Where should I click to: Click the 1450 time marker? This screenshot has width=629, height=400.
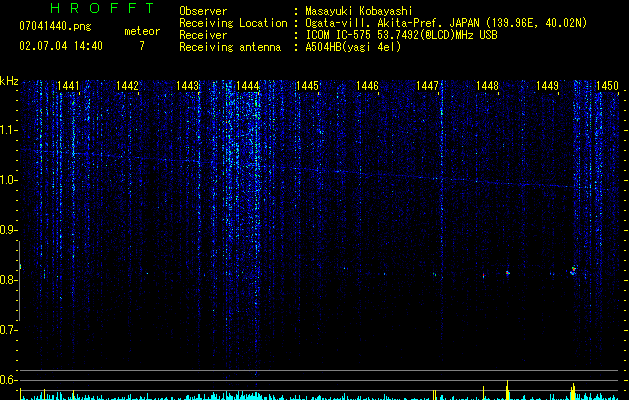[x=607, y=85]
